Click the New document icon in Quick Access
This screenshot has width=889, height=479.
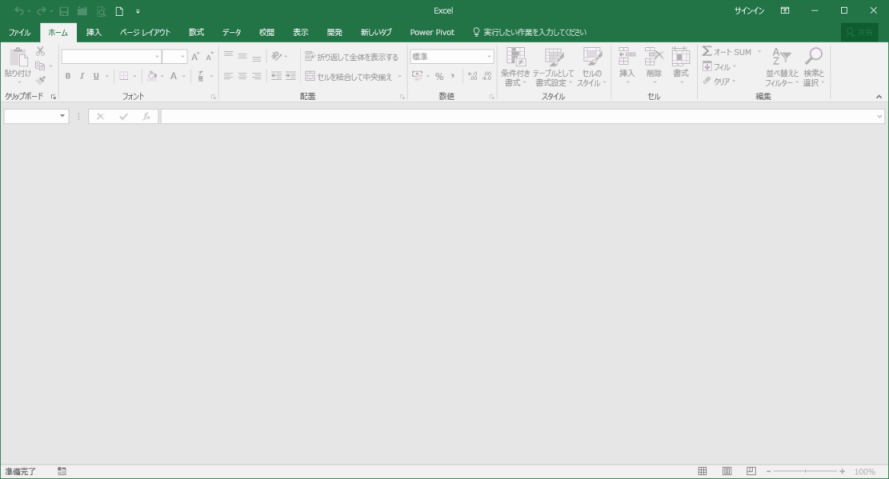coord(119,11)
